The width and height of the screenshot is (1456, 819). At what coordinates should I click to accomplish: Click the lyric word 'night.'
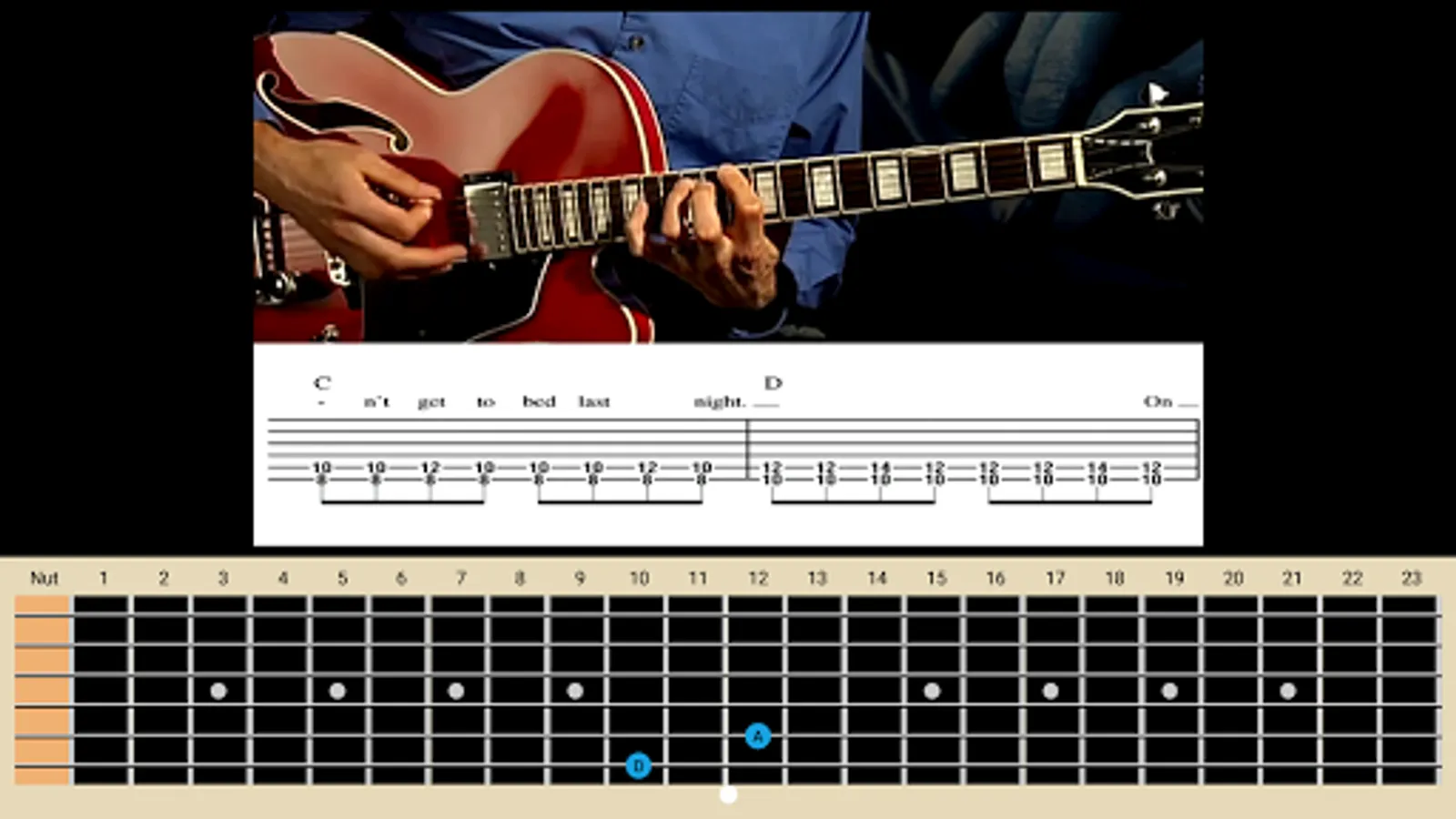tap(720, 402)
